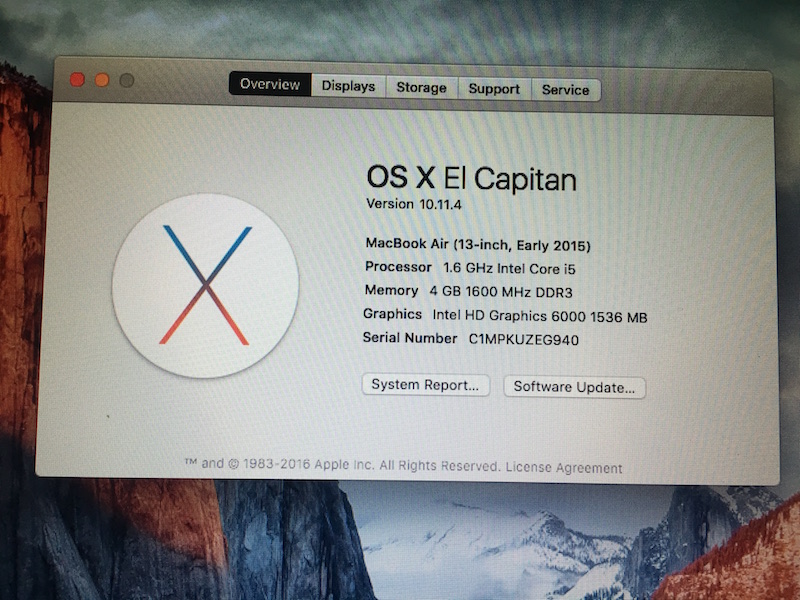Click the Serial Number label

410,338
